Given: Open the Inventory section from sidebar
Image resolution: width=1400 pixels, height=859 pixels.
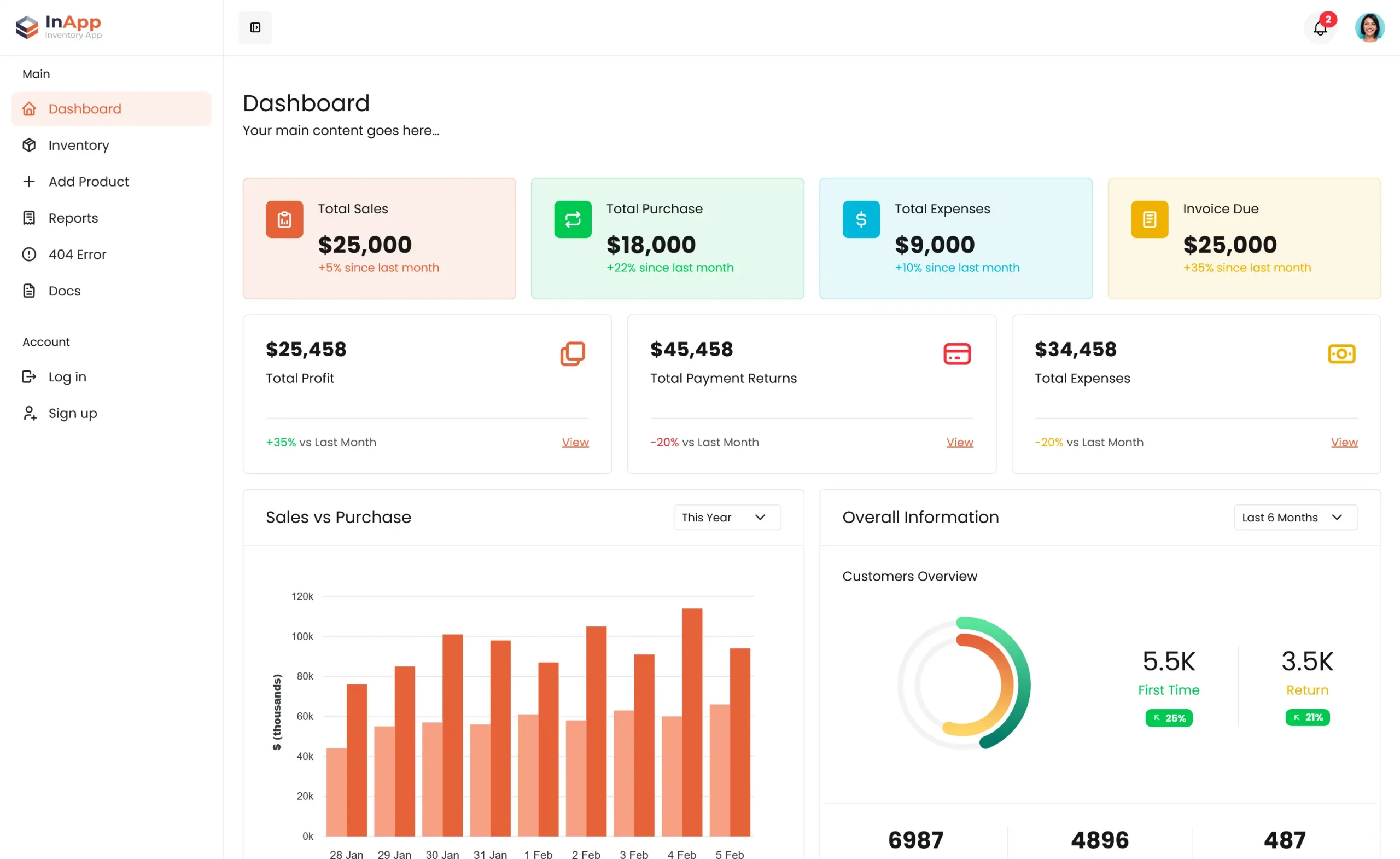Looking at the screenshot, I should pos(78,145).
